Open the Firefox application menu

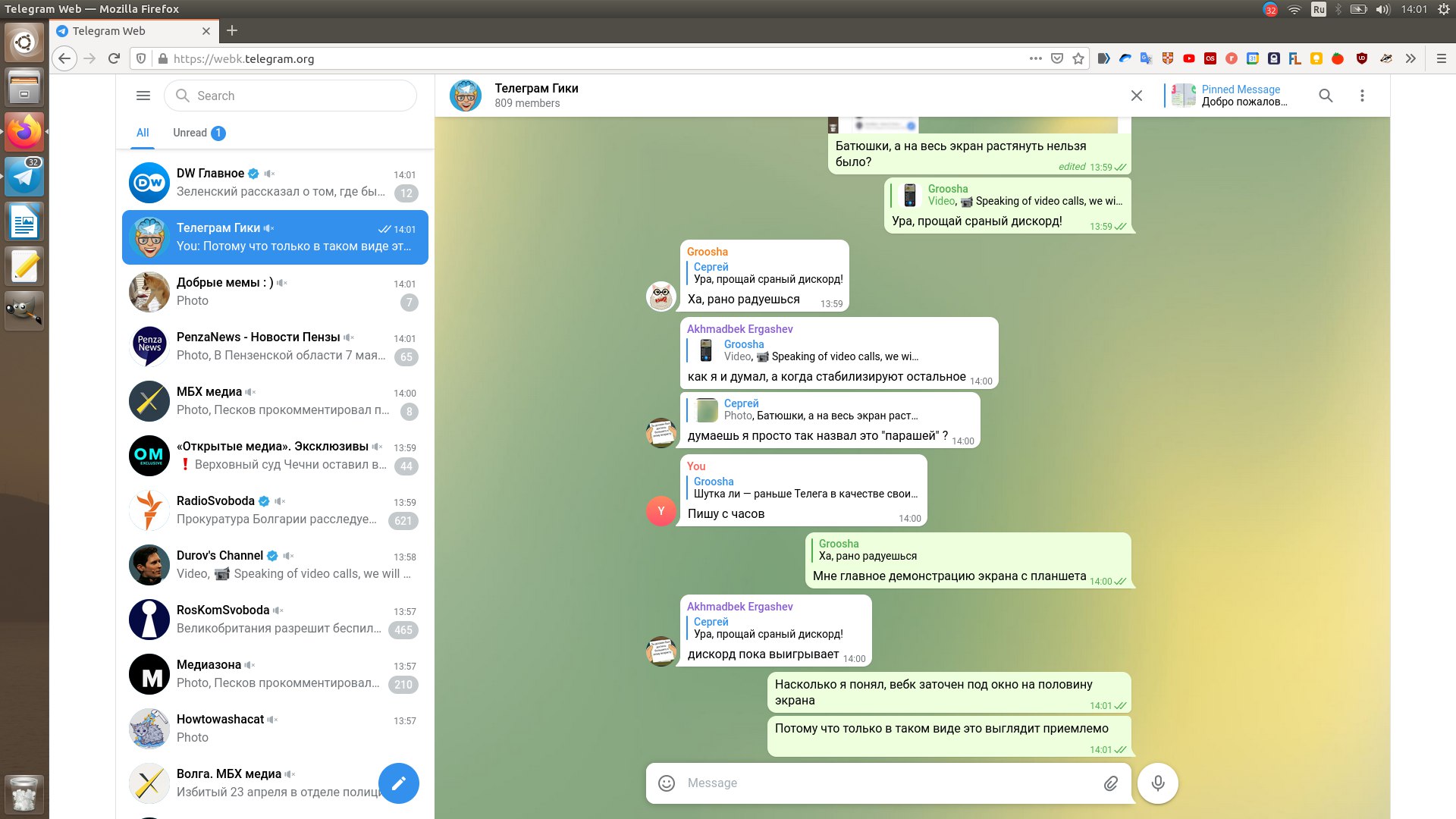[1442, 58]
